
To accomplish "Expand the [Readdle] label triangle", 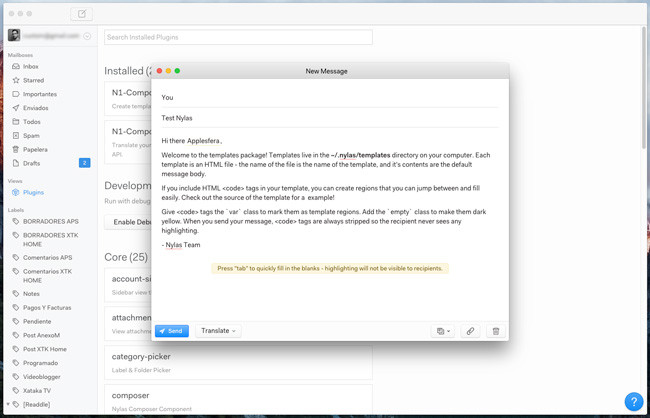I will pos(8,404).
